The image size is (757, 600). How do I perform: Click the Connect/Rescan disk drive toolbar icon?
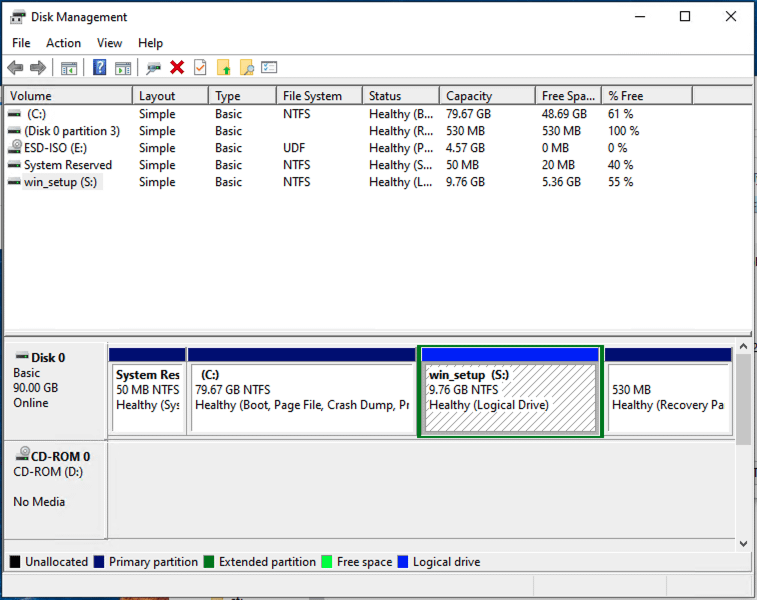(x=153, y=68)
